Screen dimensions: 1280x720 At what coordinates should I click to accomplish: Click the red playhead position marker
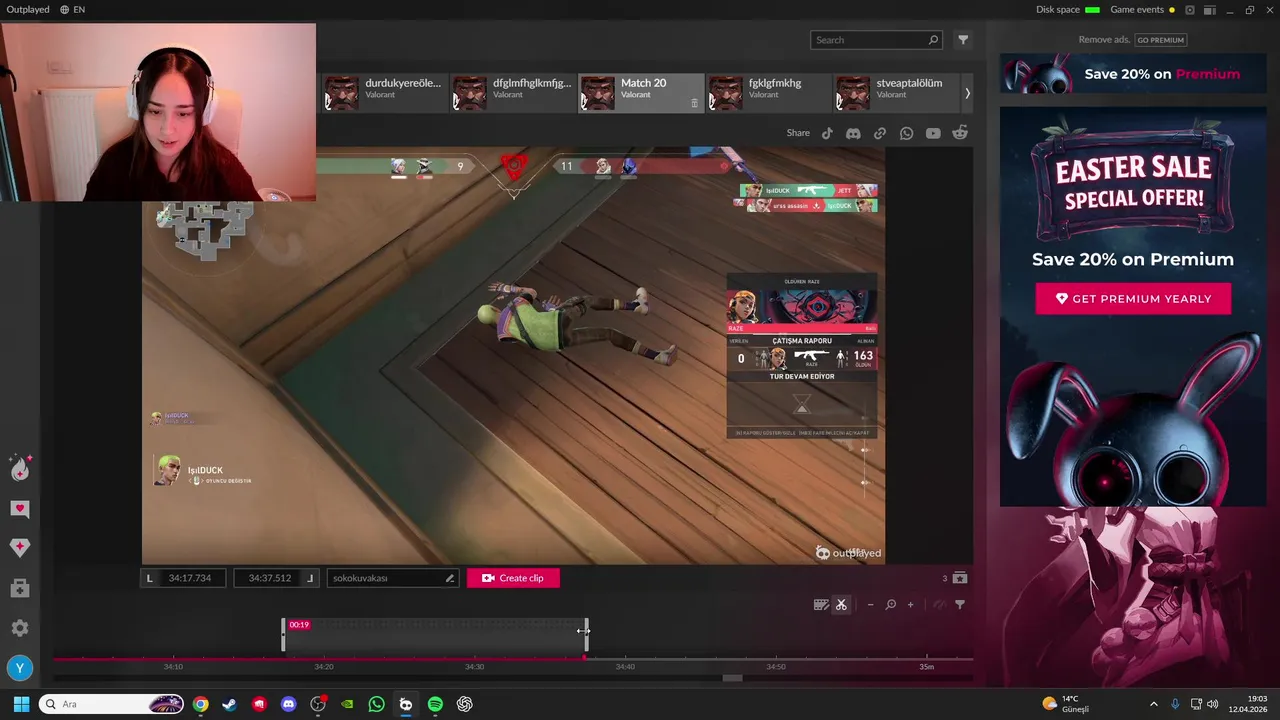click(x=584, y=657)
